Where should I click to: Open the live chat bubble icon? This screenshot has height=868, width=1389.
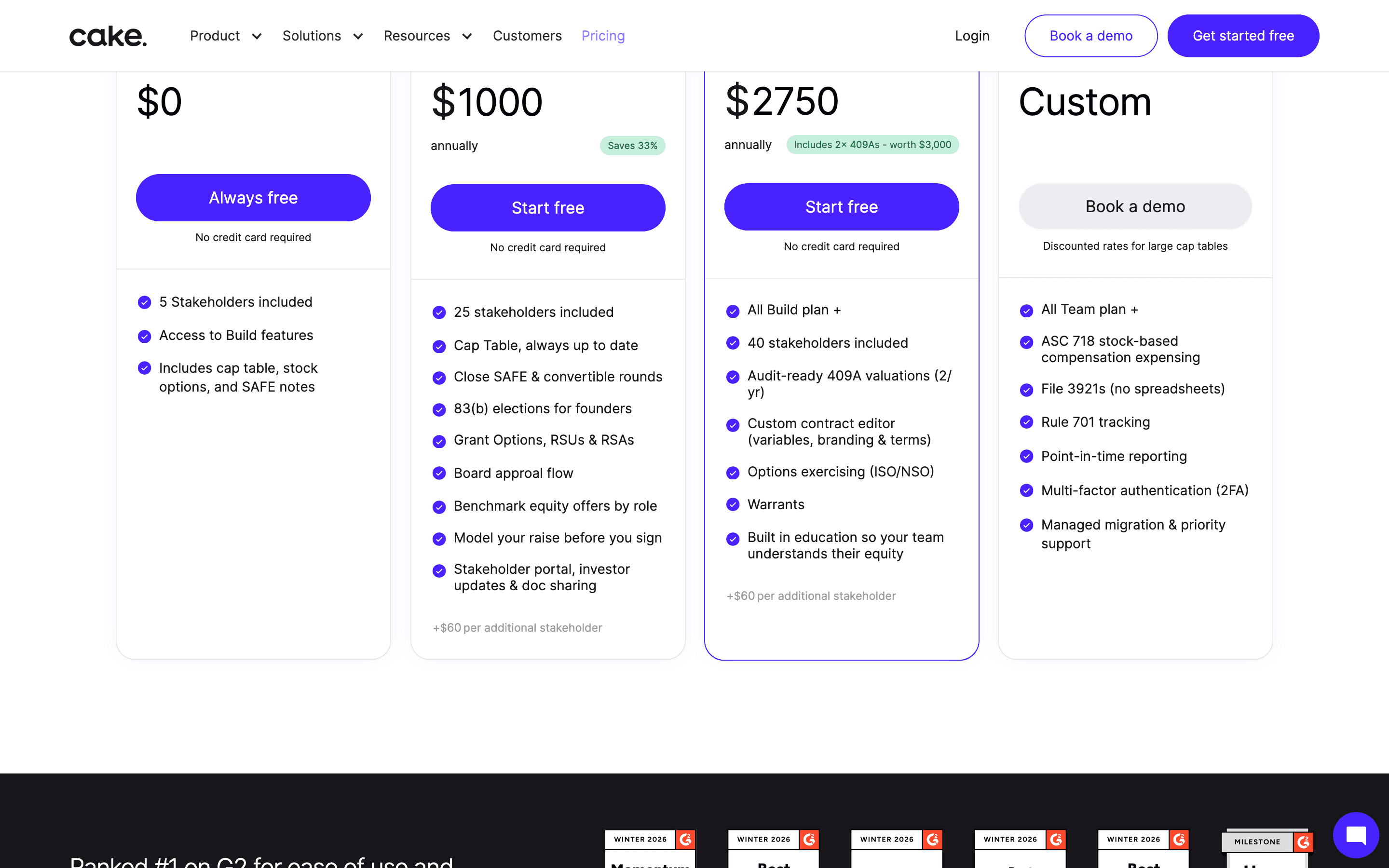click(1355, 835)
